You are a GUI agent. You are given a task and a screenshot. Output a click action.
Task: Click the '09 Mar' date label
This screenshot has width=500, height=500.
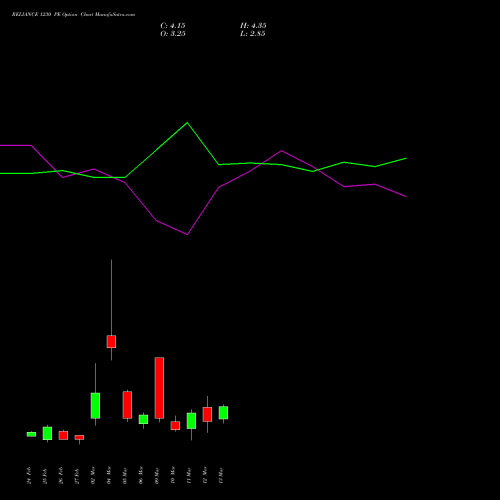coord(157,475)
